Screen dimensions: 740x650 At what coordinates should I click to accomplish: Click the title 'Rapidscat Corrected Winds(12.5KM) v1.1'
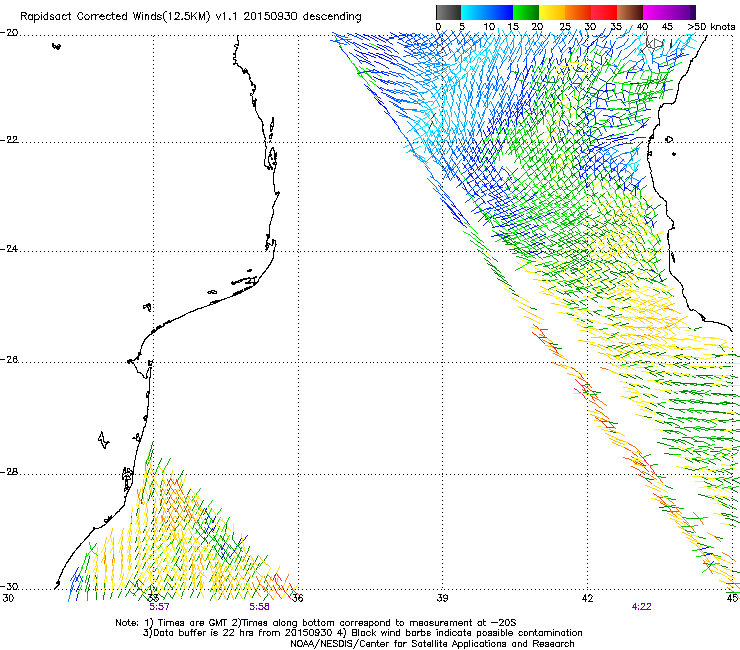130,17
